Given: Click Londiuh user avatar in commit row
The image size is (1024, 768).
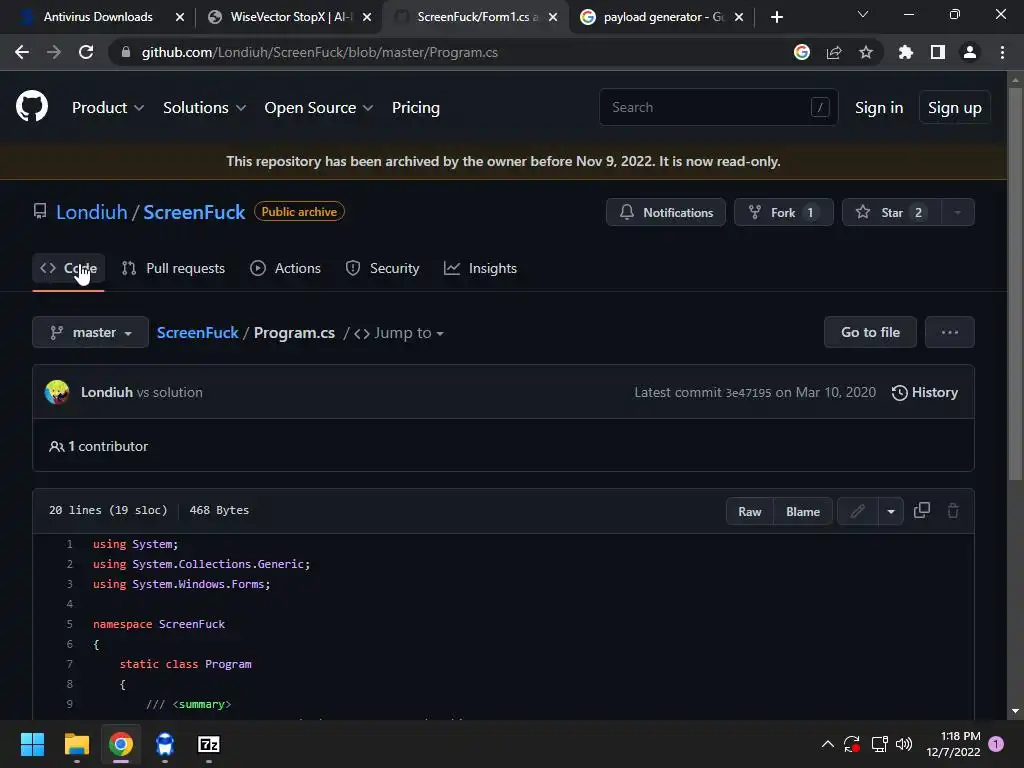Looking at the screenshot, I should pyautogui.click(x=57, y=392).
